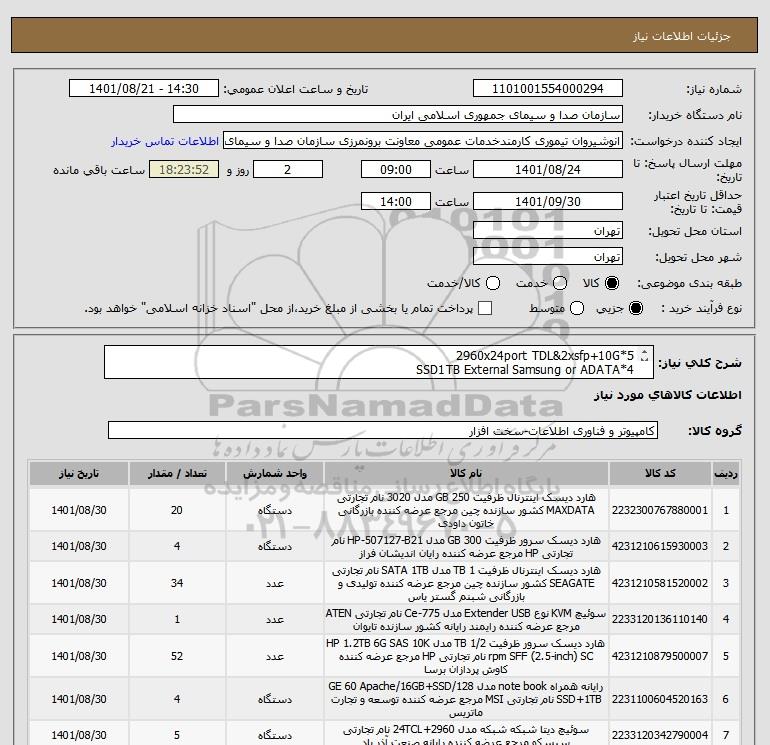Viewport: 770px width, 745px height.
Task: Click the announcement date field 1401/08/21 - 14:30
Action: [144, 89]
